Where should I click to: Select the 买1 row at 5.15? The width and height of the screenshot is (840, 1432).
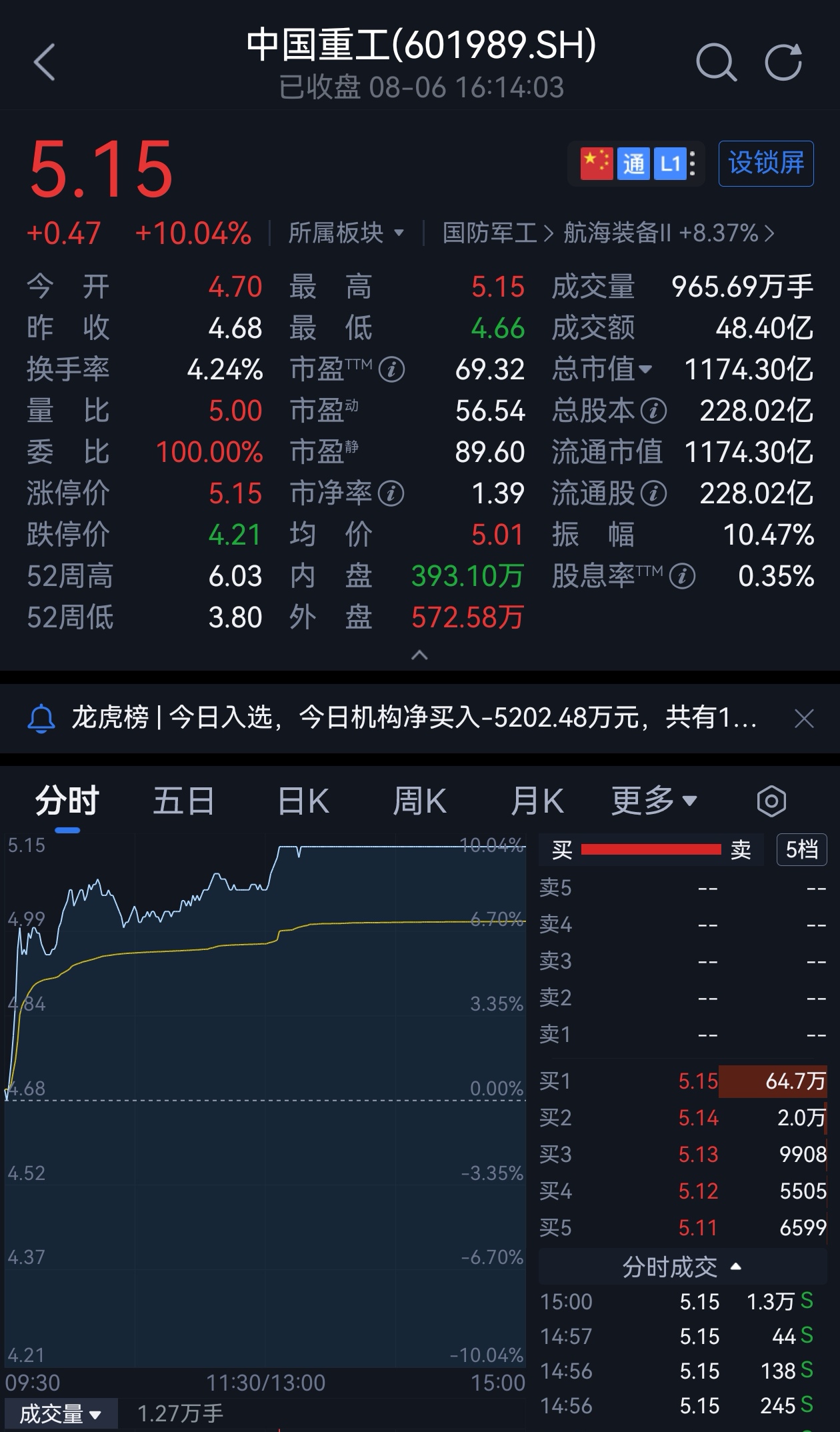683,1081
